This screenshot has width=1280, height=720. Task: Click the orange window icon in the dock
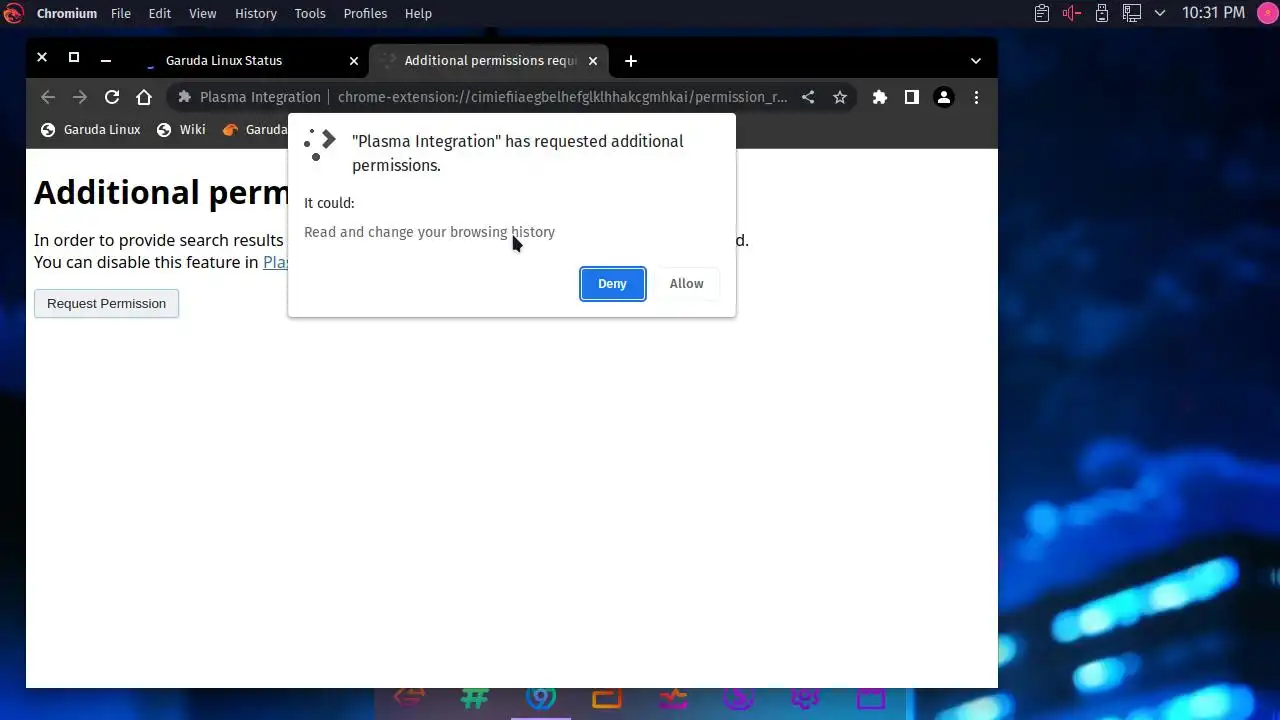[607, 699]
